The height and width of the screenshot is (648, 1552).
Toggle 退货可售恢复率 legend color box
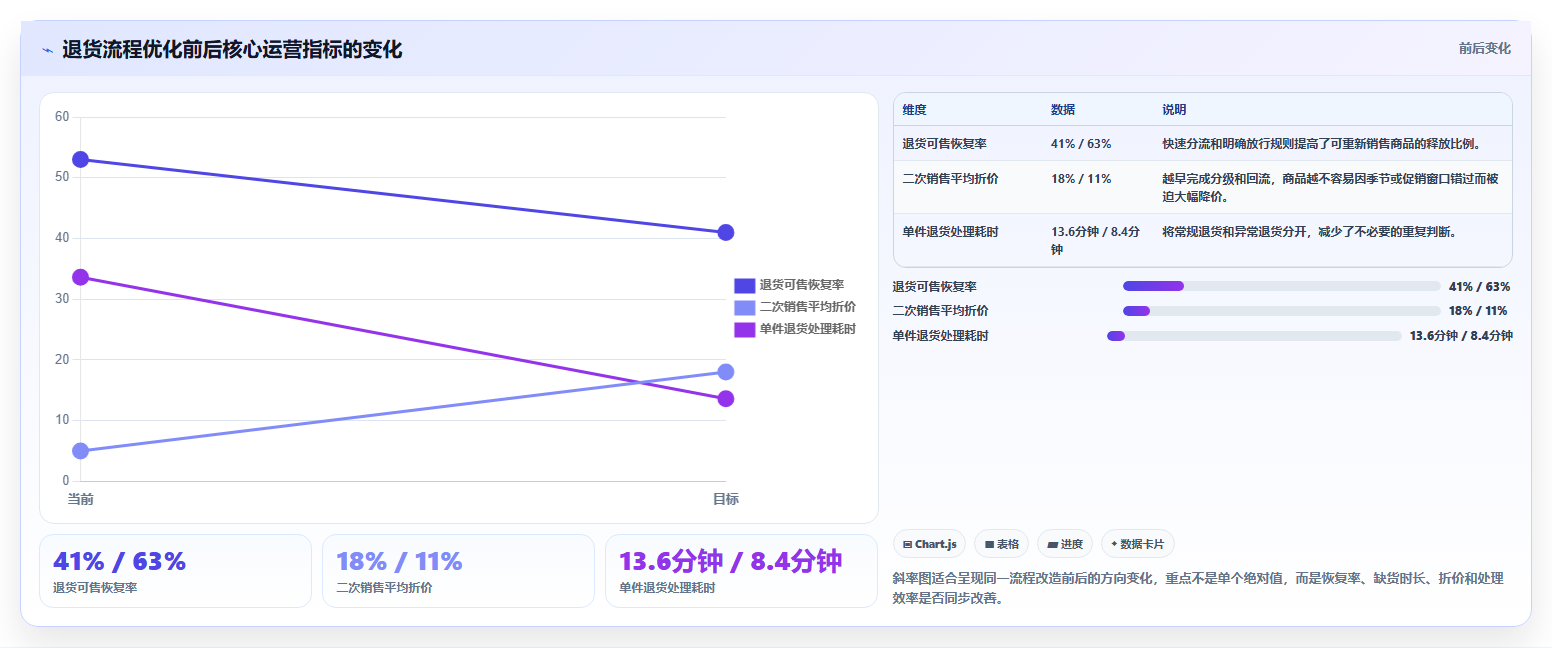[x=745, y=286]
